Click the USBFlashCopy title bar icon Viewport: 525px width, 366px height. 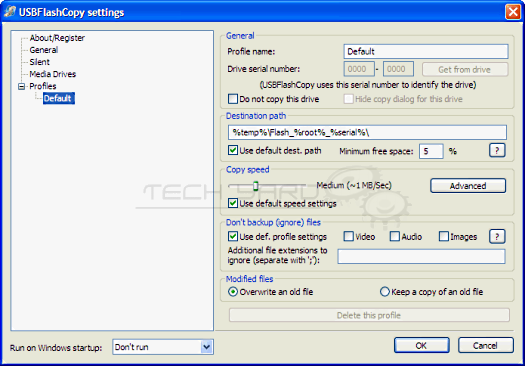pos(10,11)
